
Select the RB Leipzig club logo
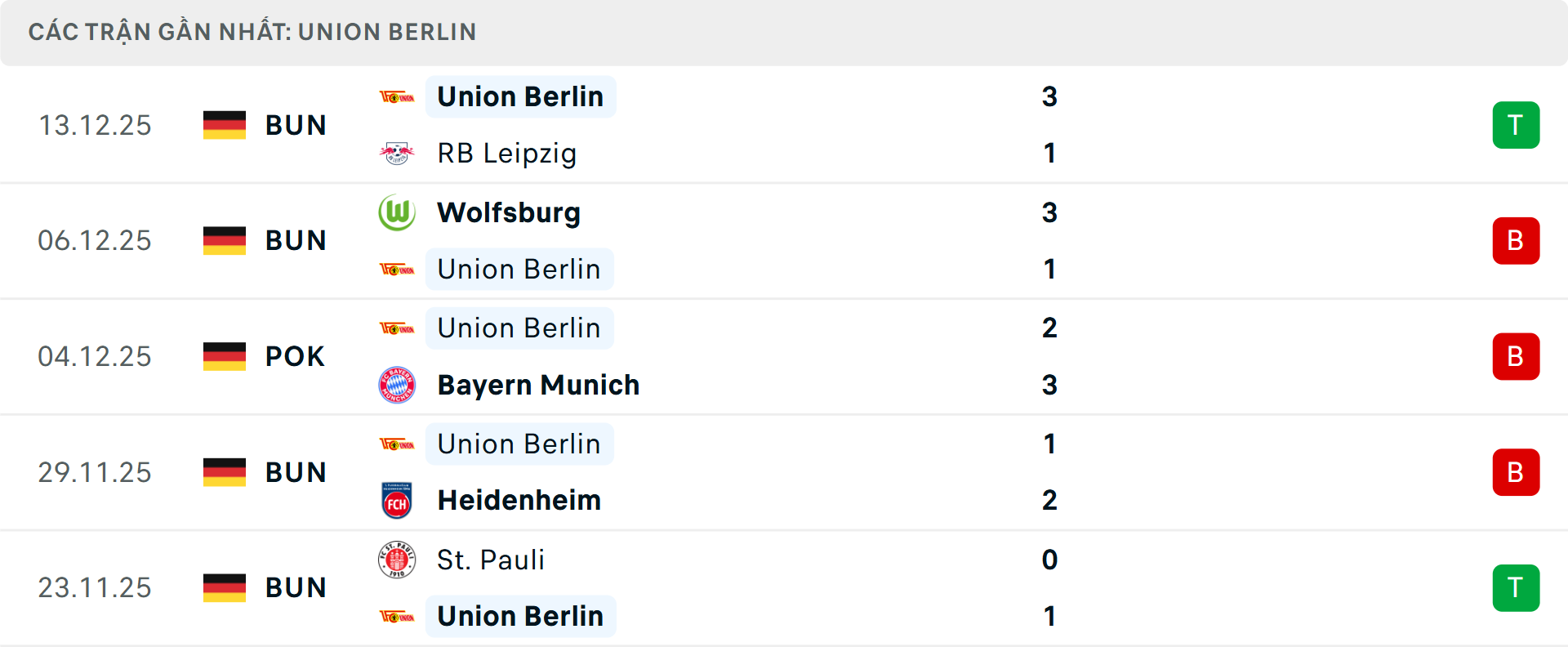pyautogui.click(x=398, y=153)
